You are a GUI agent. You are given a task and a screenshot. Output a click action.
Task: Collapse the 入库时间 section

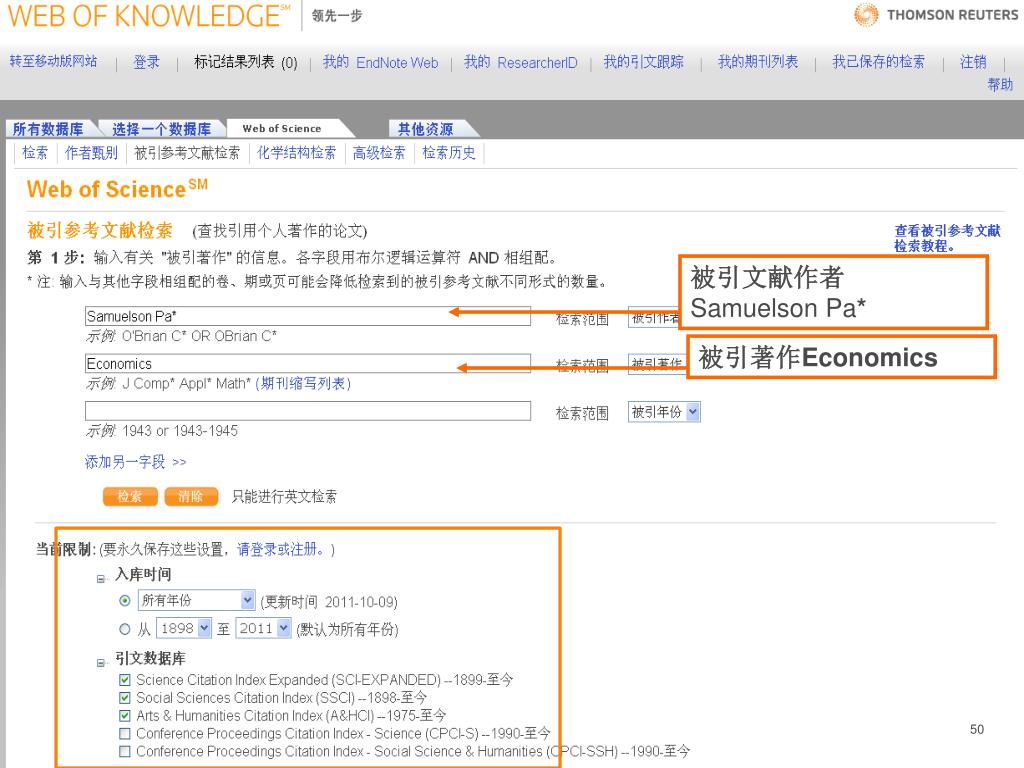click(101, 579)
